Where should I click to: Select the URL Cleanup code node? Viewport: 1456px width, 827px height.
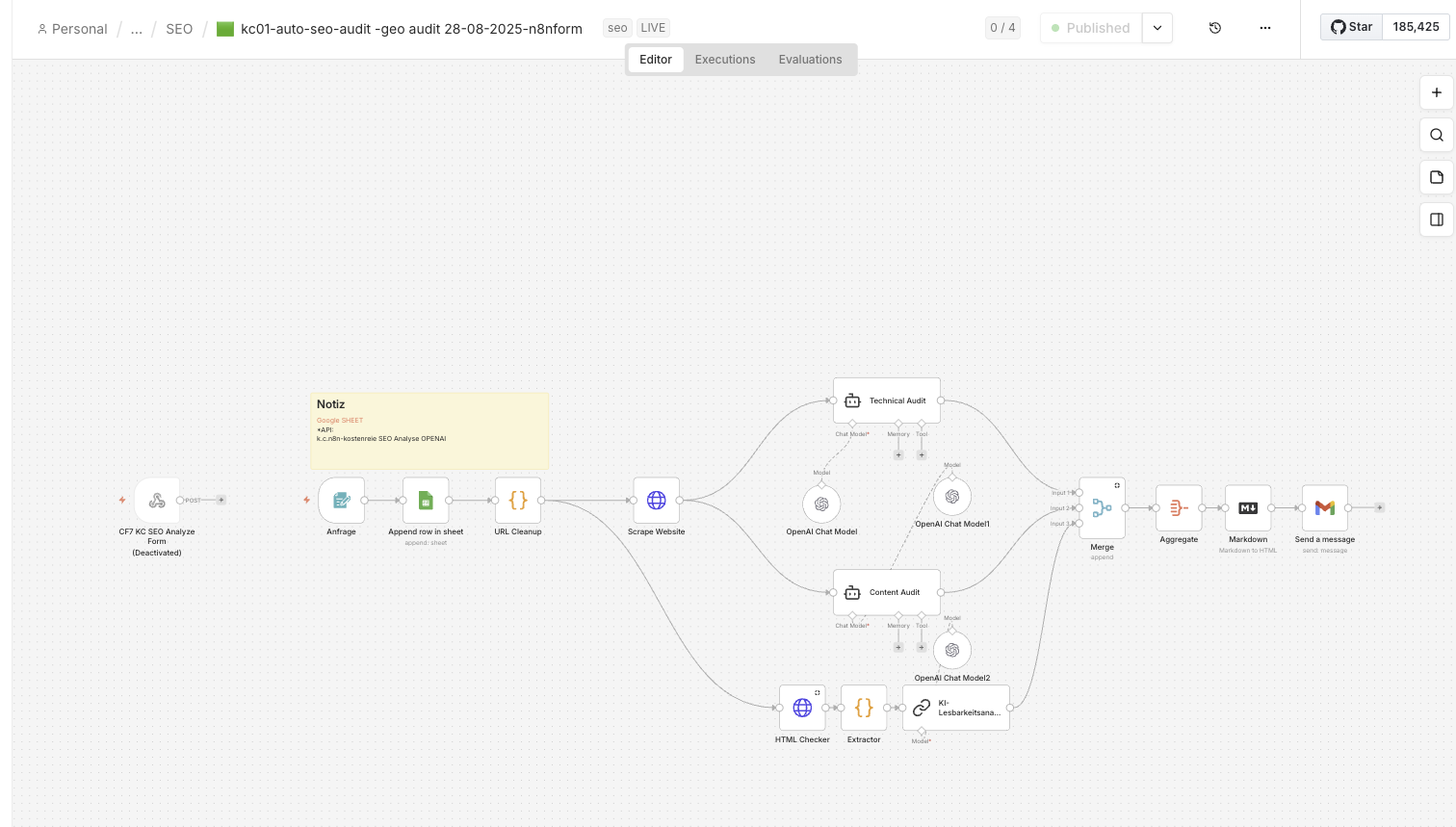click(x=518, y=501)
